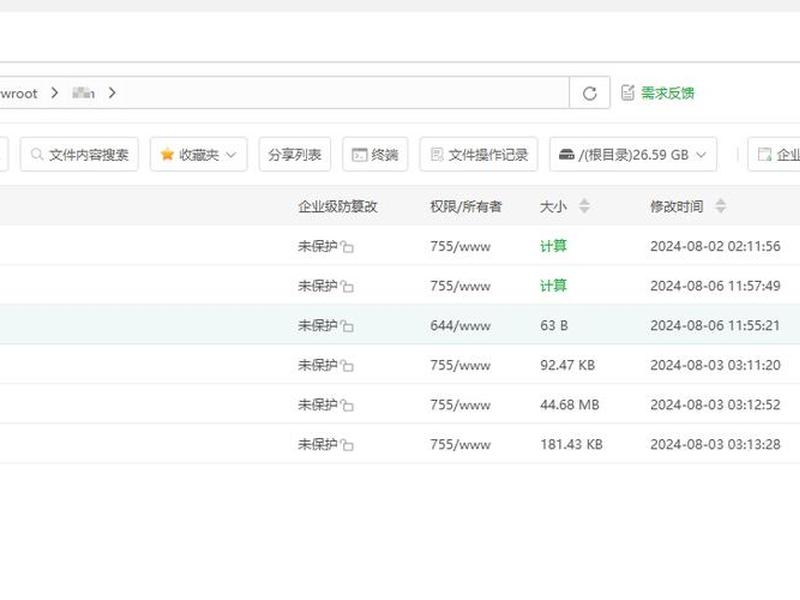Click 计算 for row 2024-08-06 11:57:49
800x600 pixels.
553,286
